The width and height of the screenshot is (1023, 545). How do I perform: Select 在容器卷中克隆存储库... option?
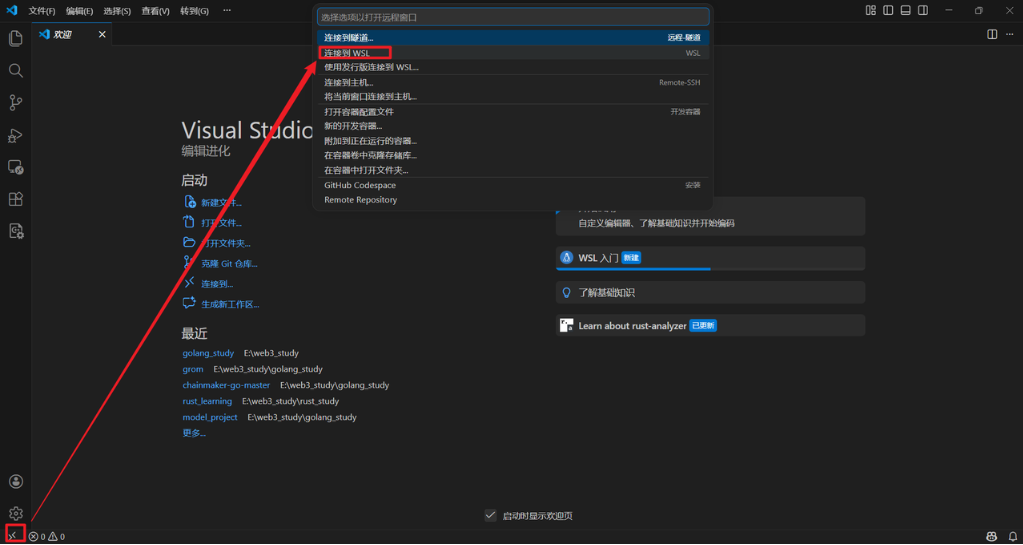[x=513, y=155]
